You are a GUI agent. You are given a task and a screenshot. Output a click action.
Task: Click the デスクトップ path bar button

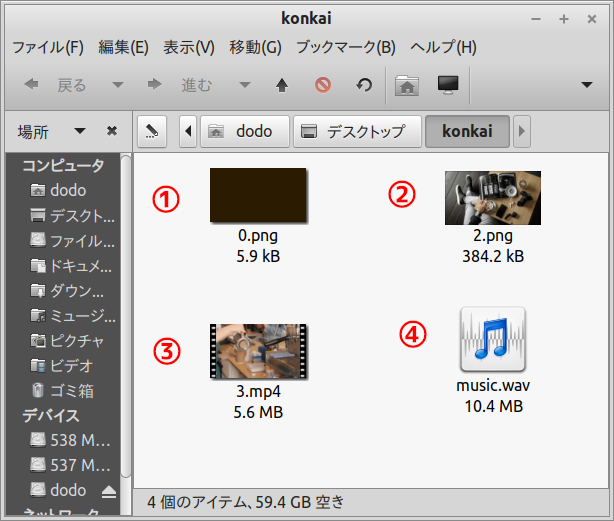[x=354, y=131]
